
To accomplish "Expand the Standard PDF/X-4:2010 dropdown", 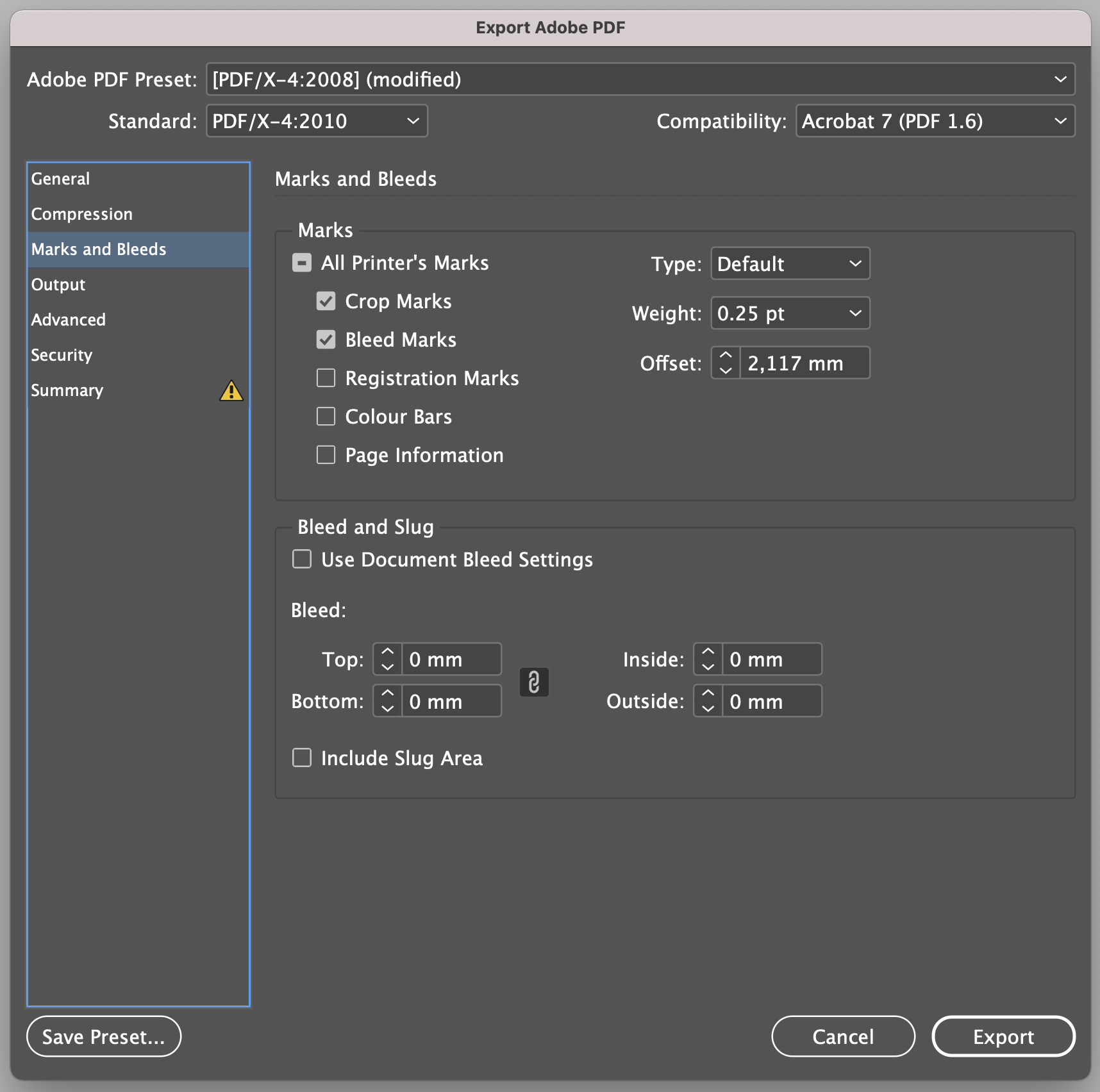I will (317, 121).
